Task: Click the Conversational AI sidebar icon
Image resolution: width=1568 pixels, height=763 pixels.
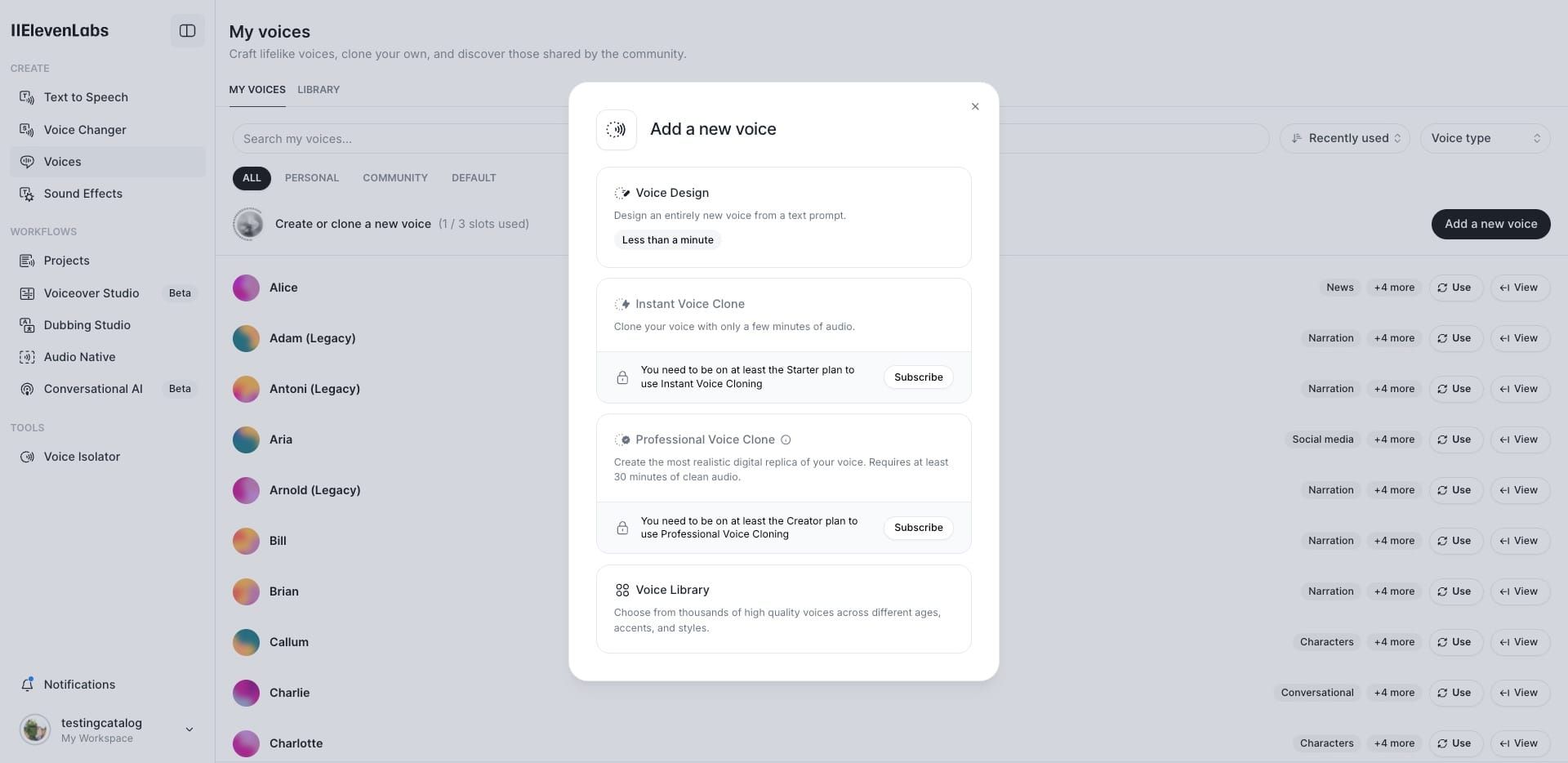Action: click(27, 389)
